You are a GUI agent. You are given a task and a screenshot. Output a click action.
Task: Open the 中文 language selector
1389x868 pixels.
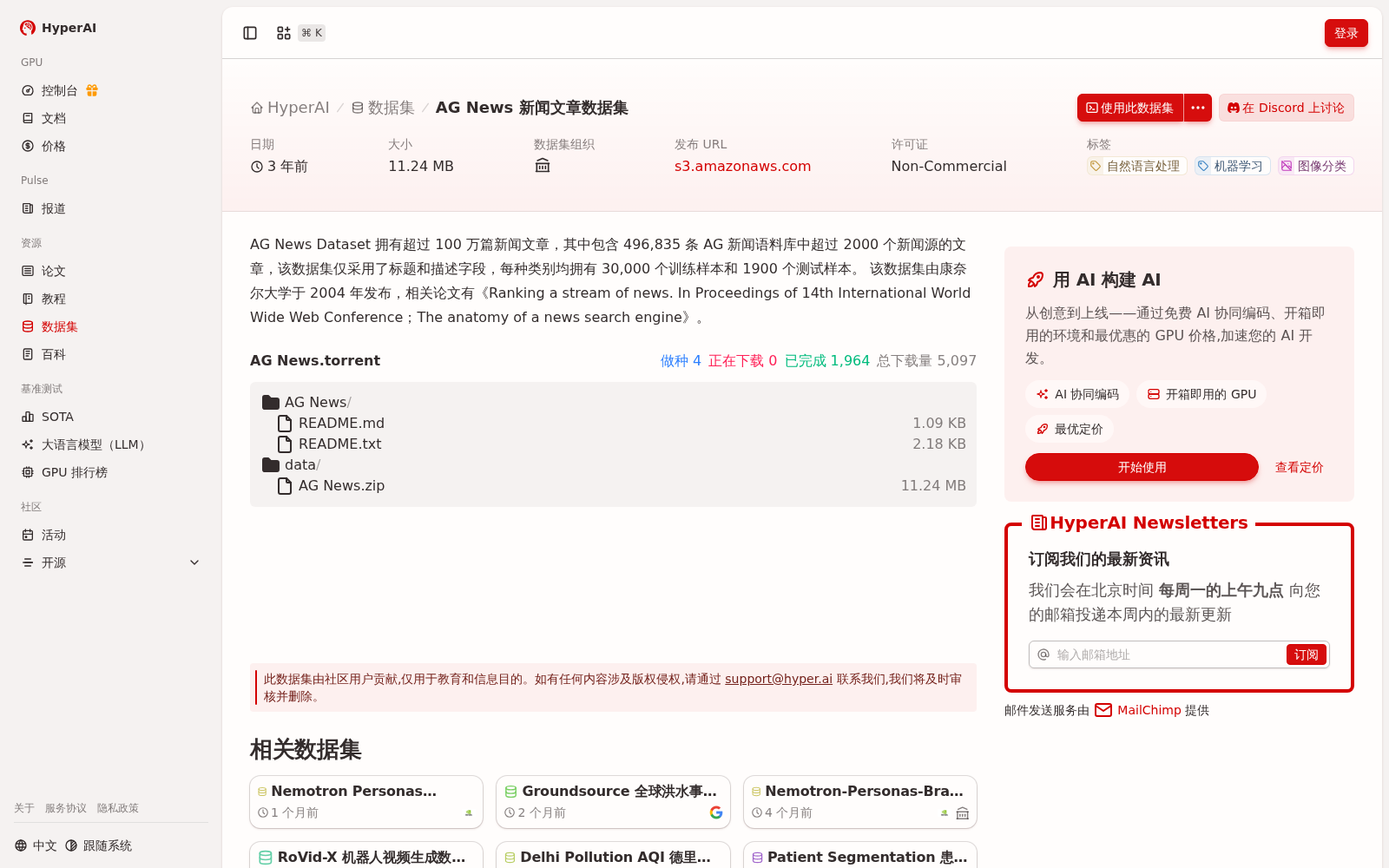[x=36, y=845]
